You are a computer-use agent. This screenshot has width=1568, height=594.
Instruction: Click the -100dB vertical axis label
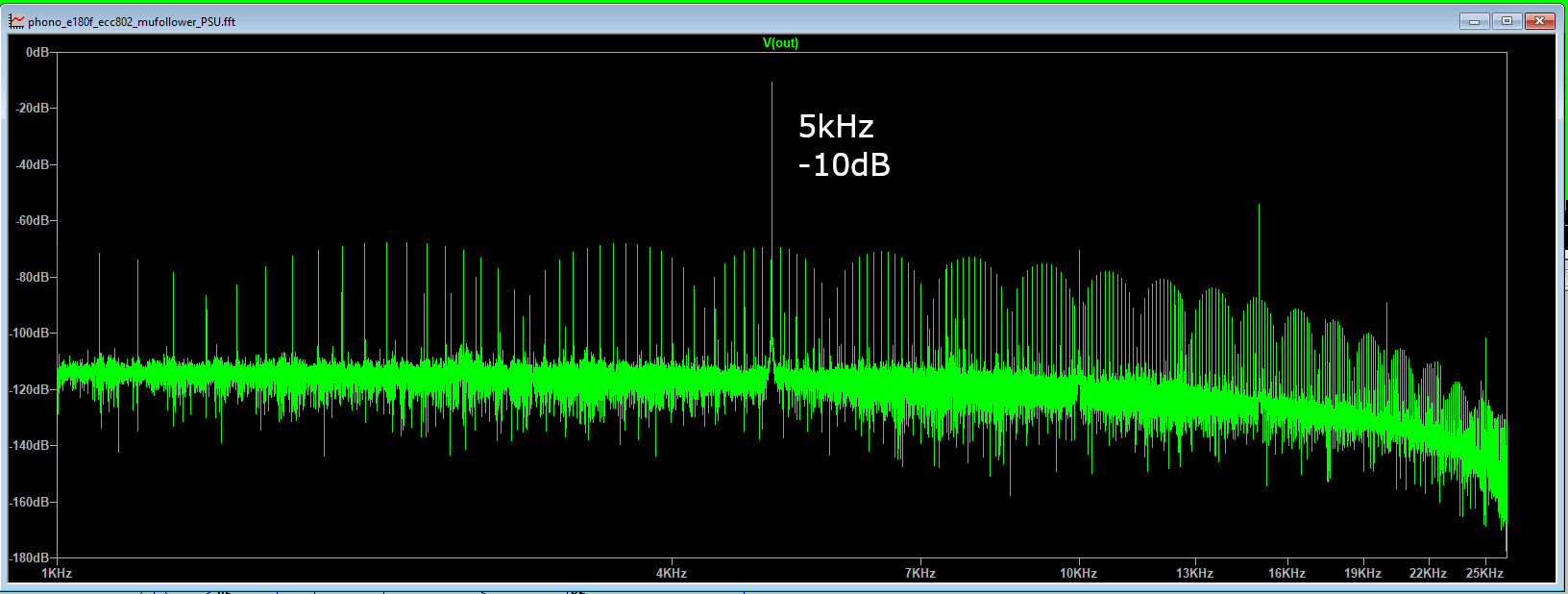(30, 334)
